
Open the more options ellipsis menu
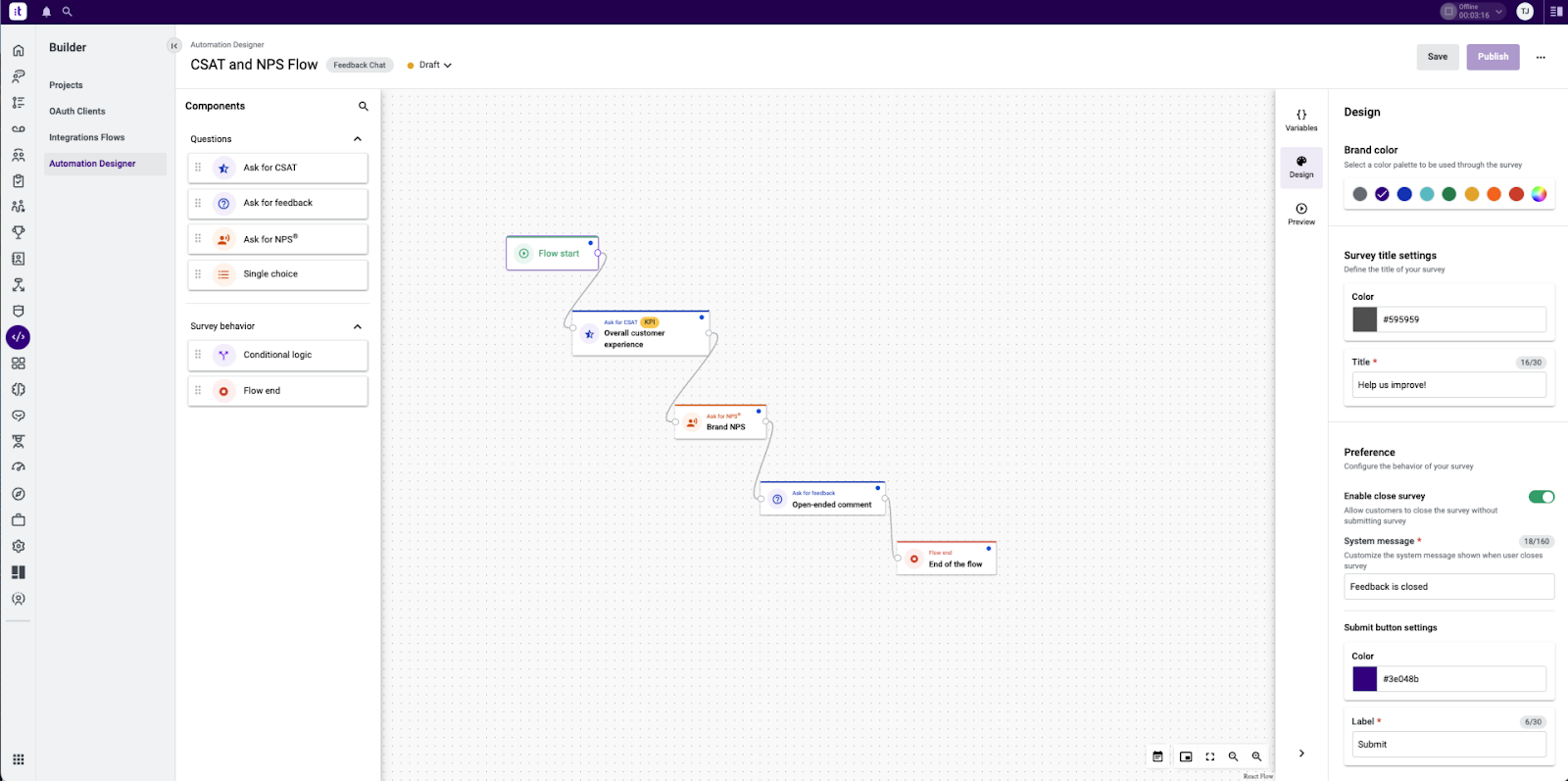[x=1541, y=57]
